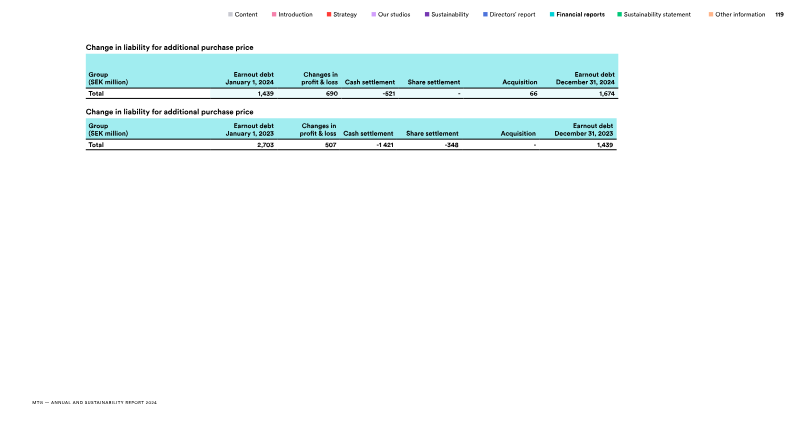Click the lilac Our studios square marker
Image resolution: width=800 pixels, height=426 pixels.
tap(373, 15)
